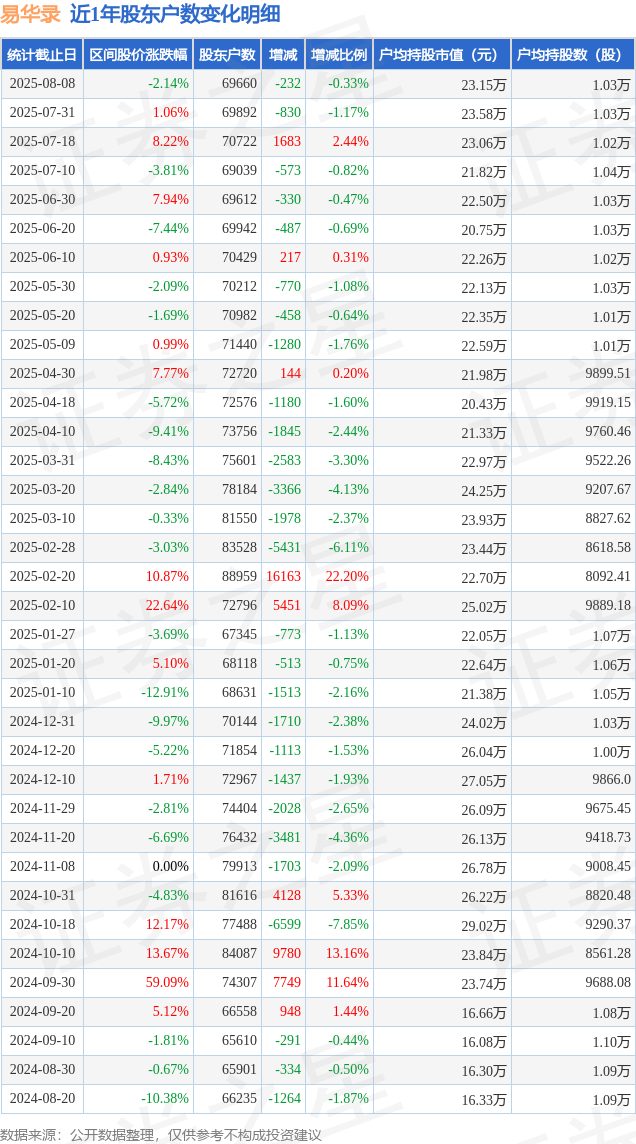Click the 近1年股东户数变化明细 heading
The width and height of the screenshot is (636, 1144).
[x=175, y=15]
